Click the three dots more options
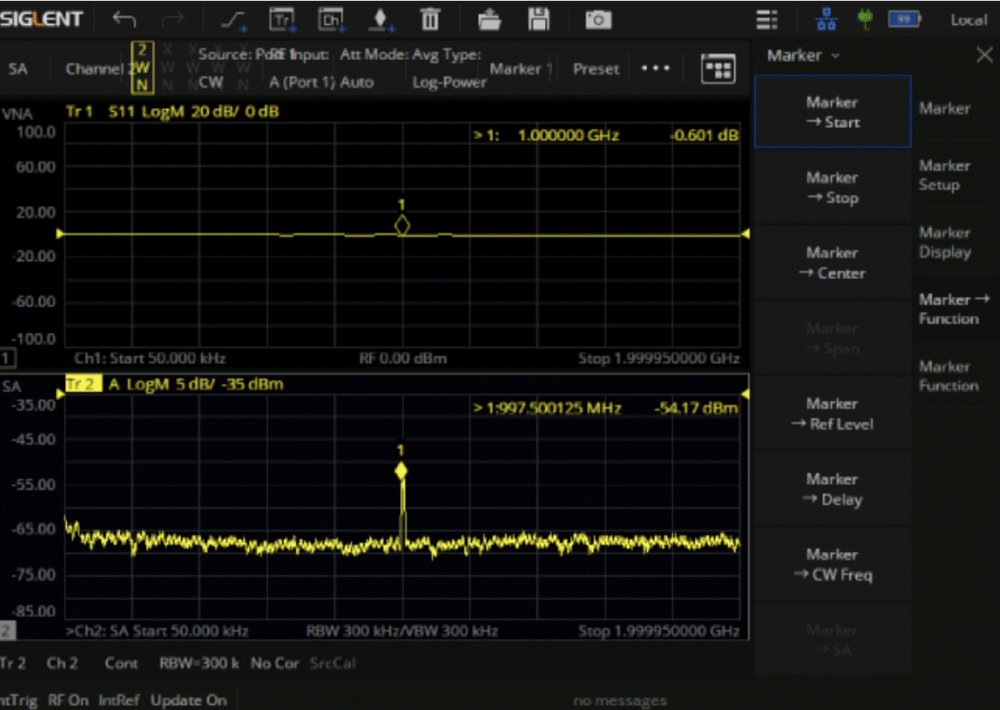The image size is (1000, 710). click(656, 68)
